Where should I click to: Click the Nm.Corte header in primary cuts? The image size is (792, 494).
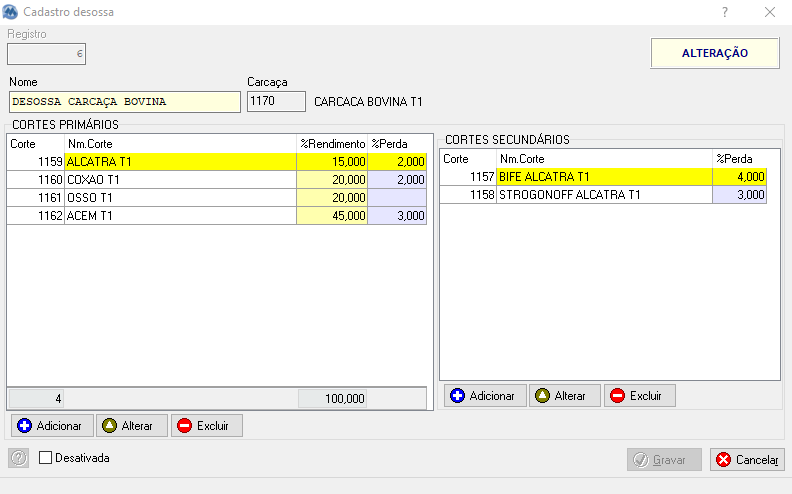(180, 144)
